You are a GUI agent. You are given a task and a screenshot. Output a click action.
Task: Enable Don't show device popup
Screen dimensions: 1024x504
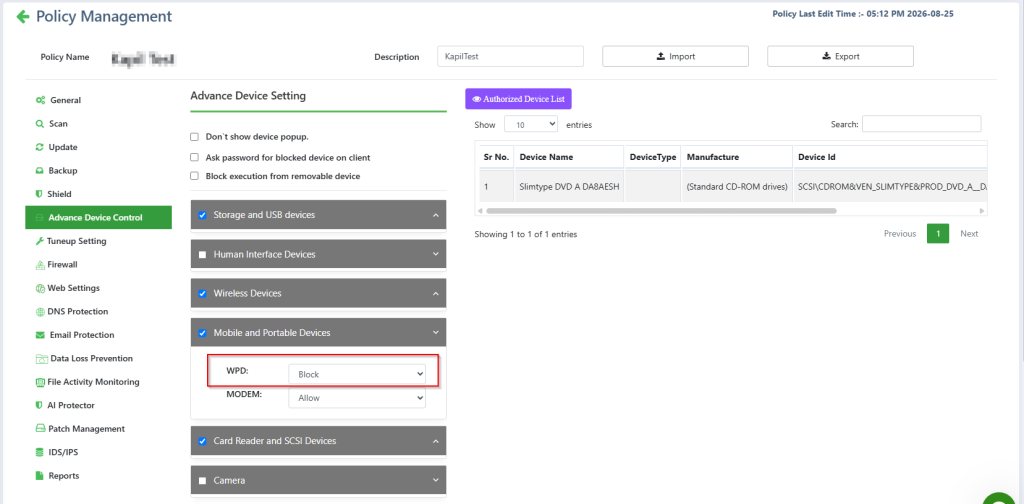(x=194, y=137)
